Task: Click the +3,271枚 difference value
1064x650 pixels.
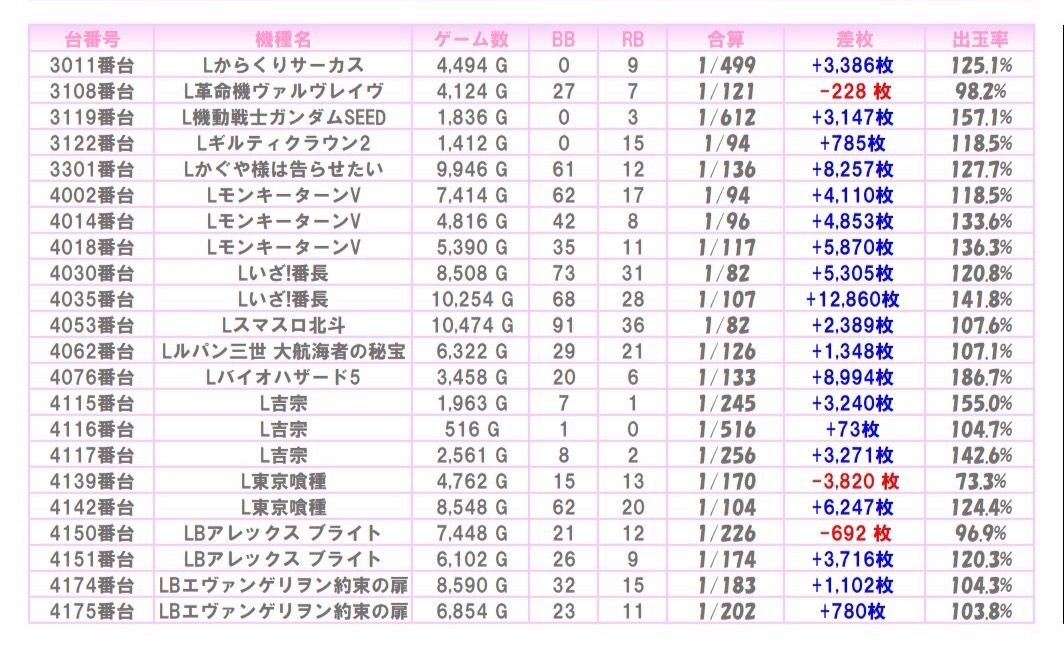Action: (x=853, y=455)
